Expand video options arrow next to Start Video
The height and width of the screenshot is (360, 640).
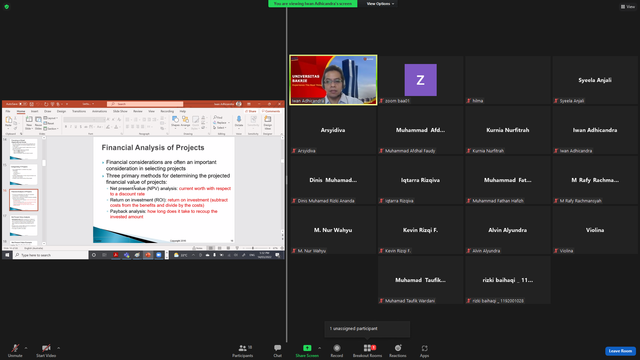pyautogui.click(x=59, y=348)
